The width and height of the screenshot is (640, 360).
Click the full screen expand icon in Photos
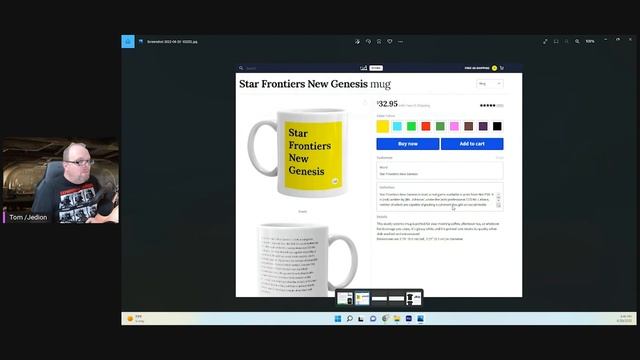pos(545,42)
